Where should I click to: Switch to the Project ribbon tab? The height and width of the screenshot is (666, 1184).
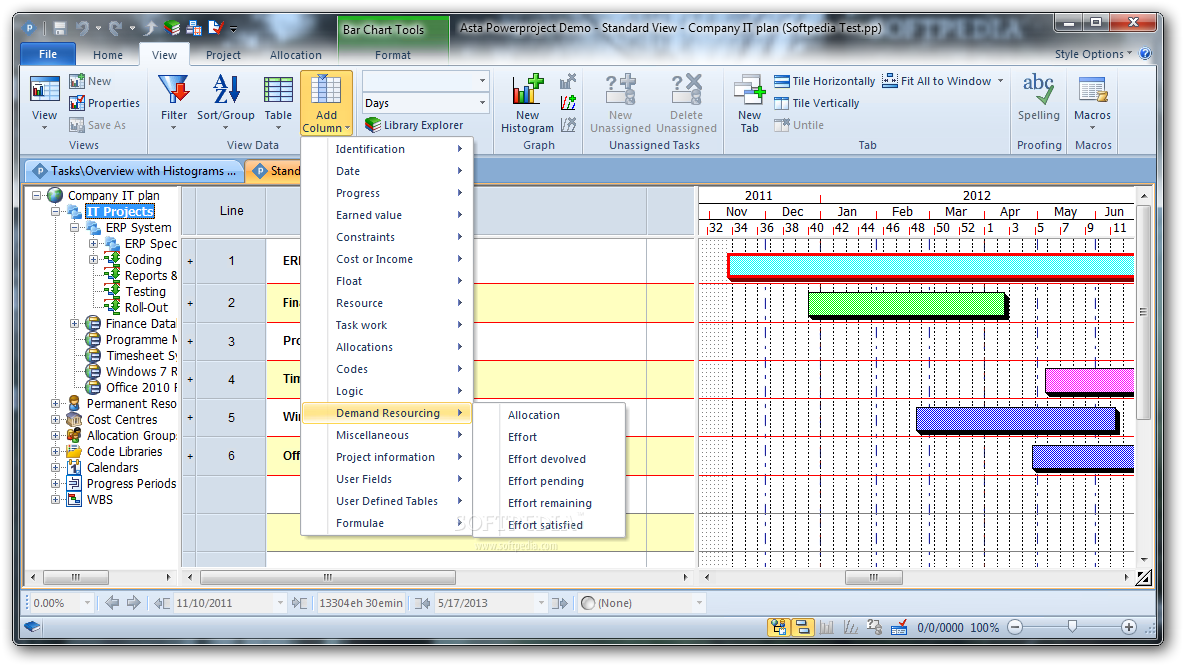click(224, 54)
